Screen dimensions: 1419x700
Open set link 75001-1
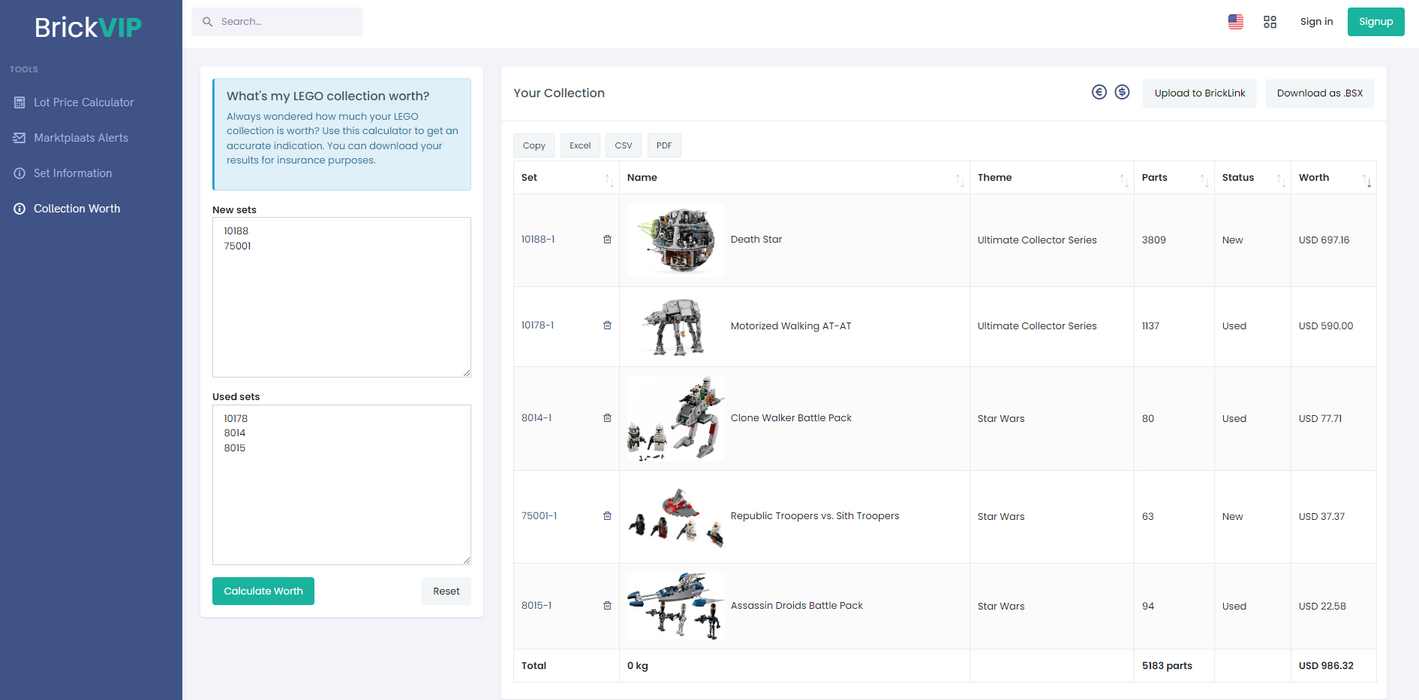click(x=539, y=516)
